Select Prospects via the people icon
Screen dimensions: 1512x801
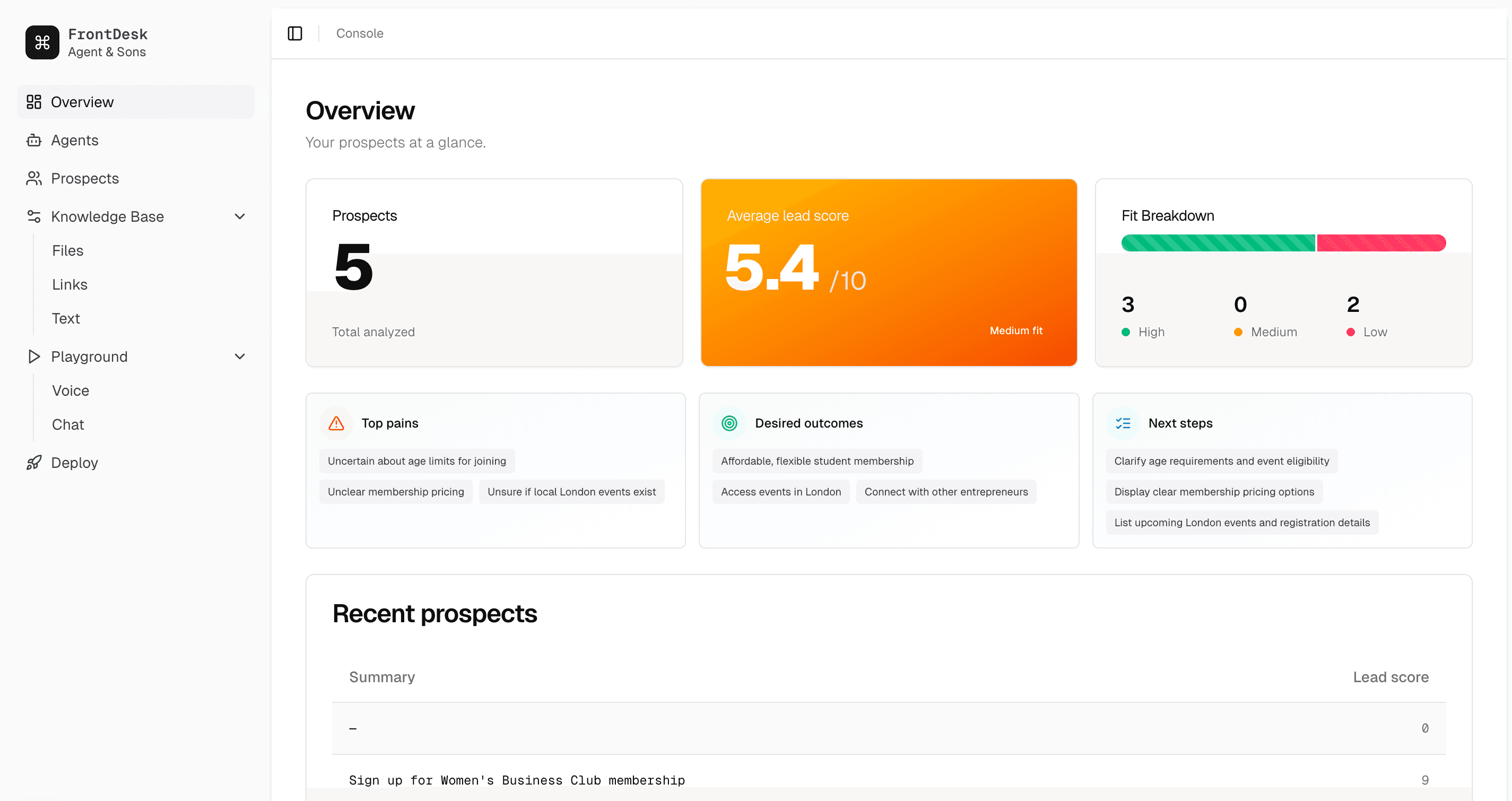33,178
